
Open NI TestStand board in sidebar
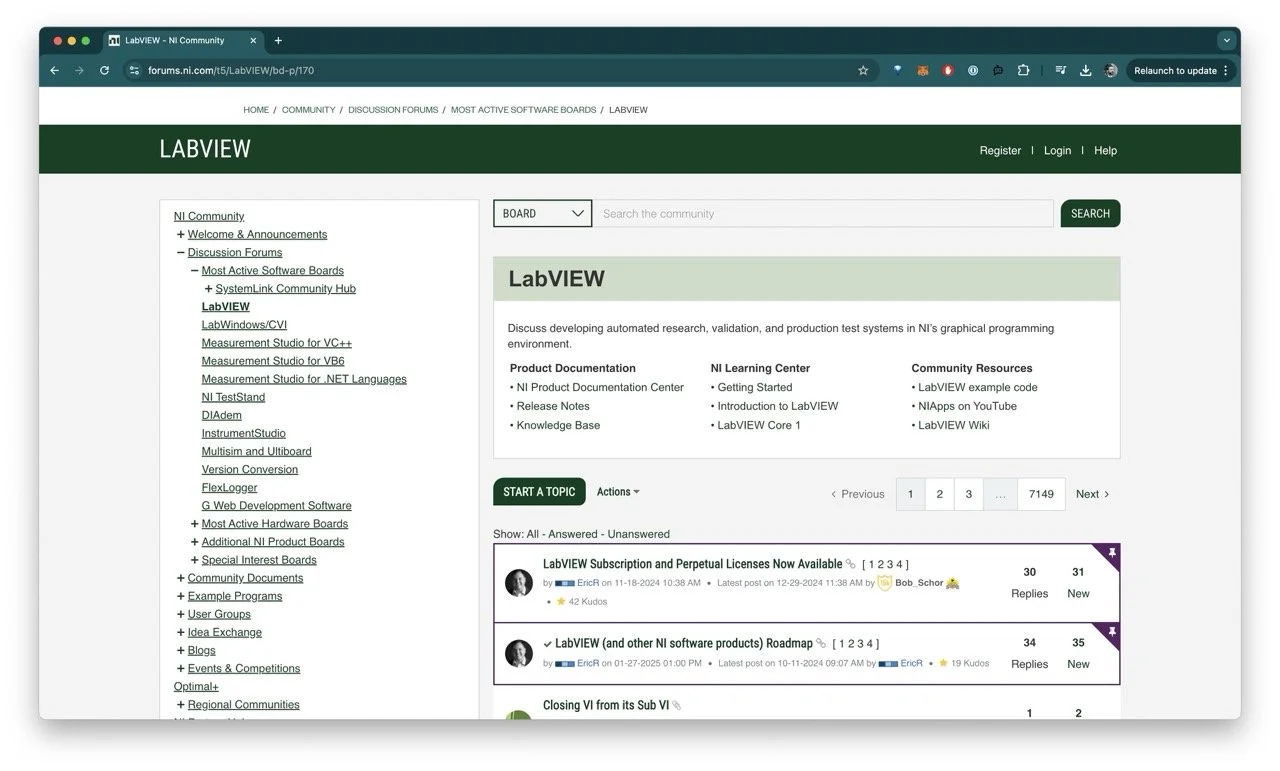point(233,397)
